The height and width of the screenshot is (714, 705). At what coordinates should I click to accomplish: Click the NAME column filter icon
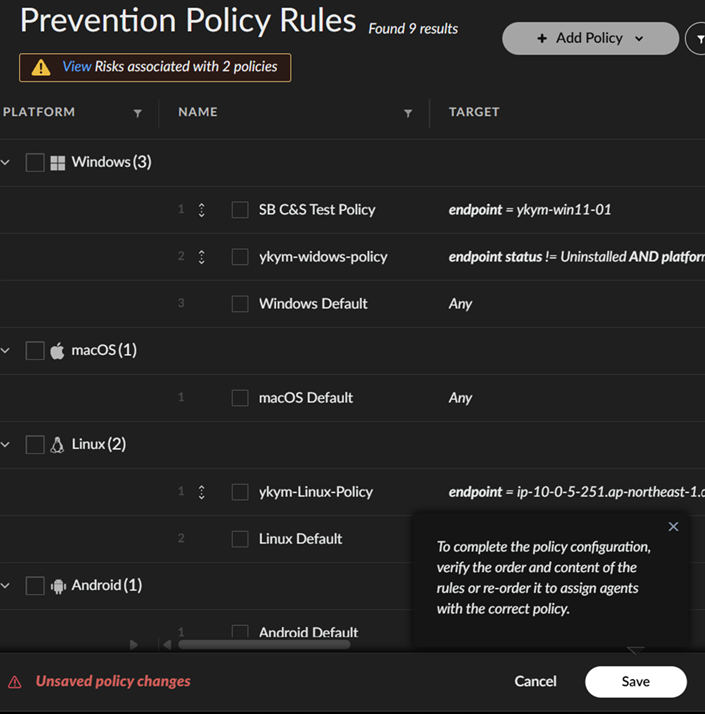tap(408, 113)
